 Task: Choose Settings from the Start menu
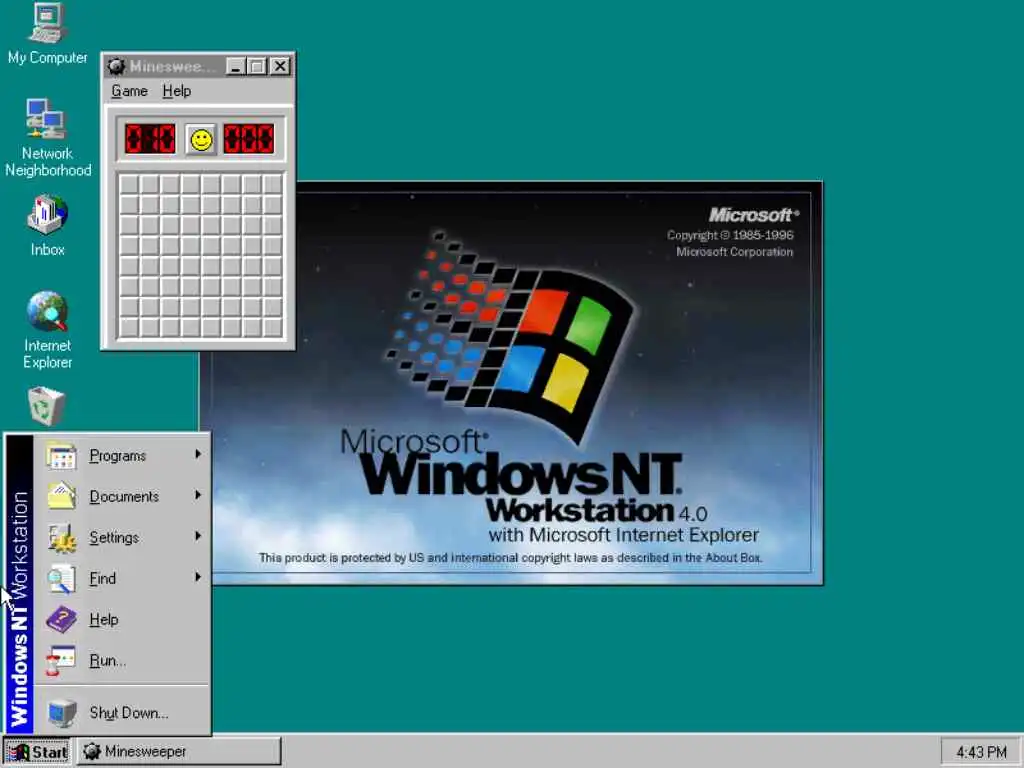pyautogui.click(x=122, y=537)
